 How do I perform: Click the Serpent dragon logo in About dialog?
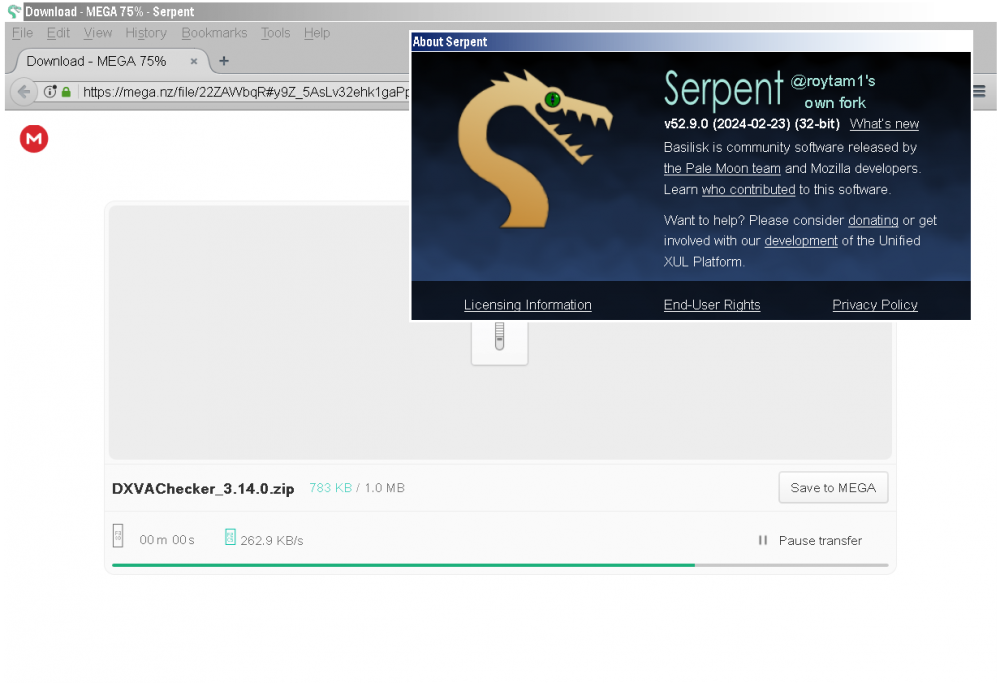pyautogui.click(x=534, y=149)
